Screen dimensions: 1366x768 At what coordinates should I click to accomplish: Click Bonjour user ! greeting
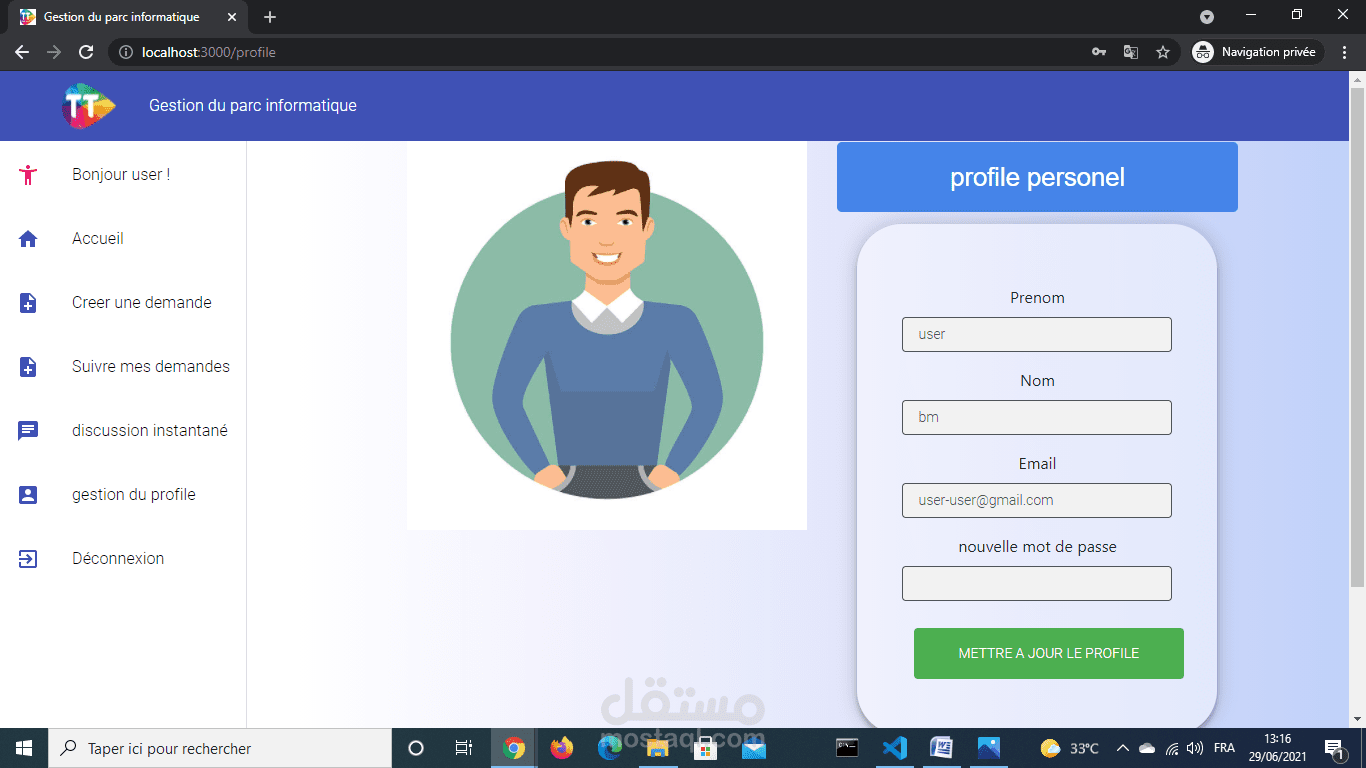coord(121,175)
